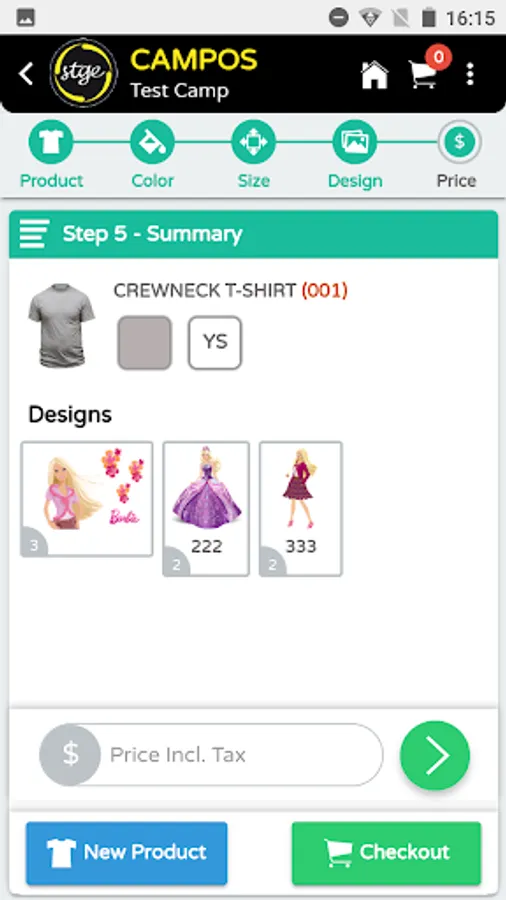
Task: Open the shopping cart icon
Action: click(423, 75)
